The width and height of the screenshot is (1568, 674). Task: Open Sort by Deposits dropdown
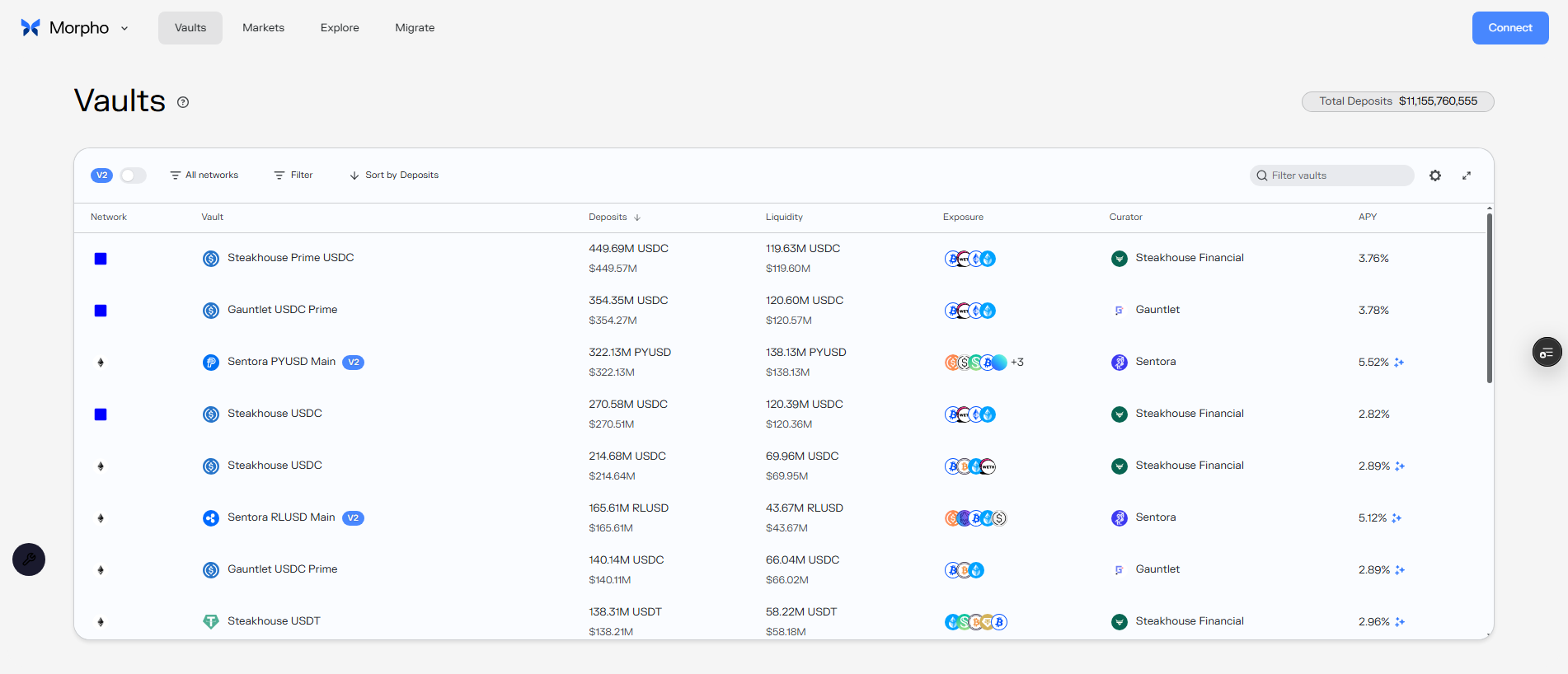click(x=394, y=176)
